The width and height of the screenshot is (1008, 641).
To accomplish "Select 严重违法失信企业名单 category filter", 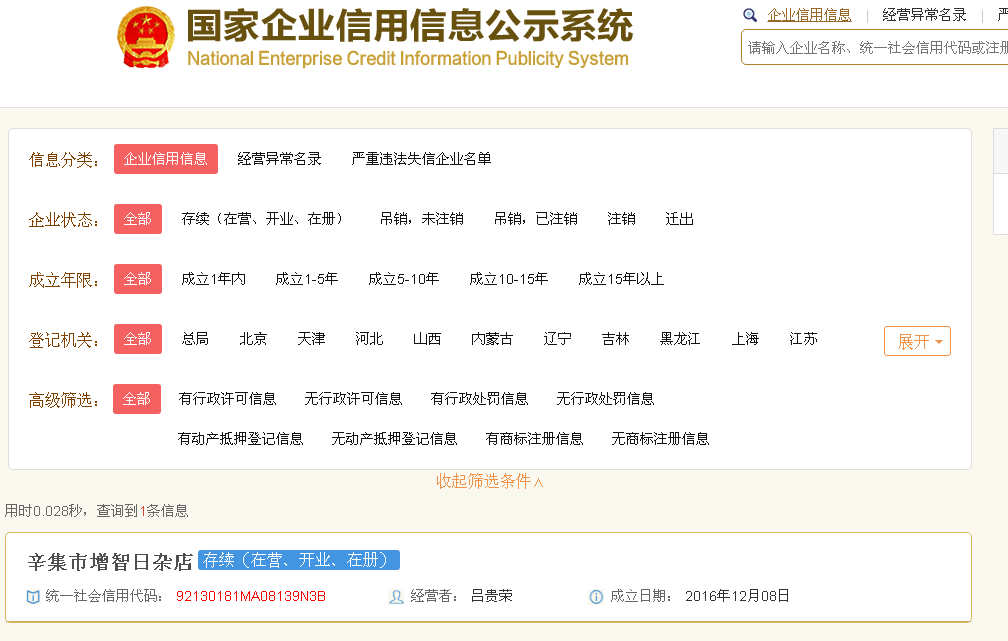I will [x=421, y=159].
